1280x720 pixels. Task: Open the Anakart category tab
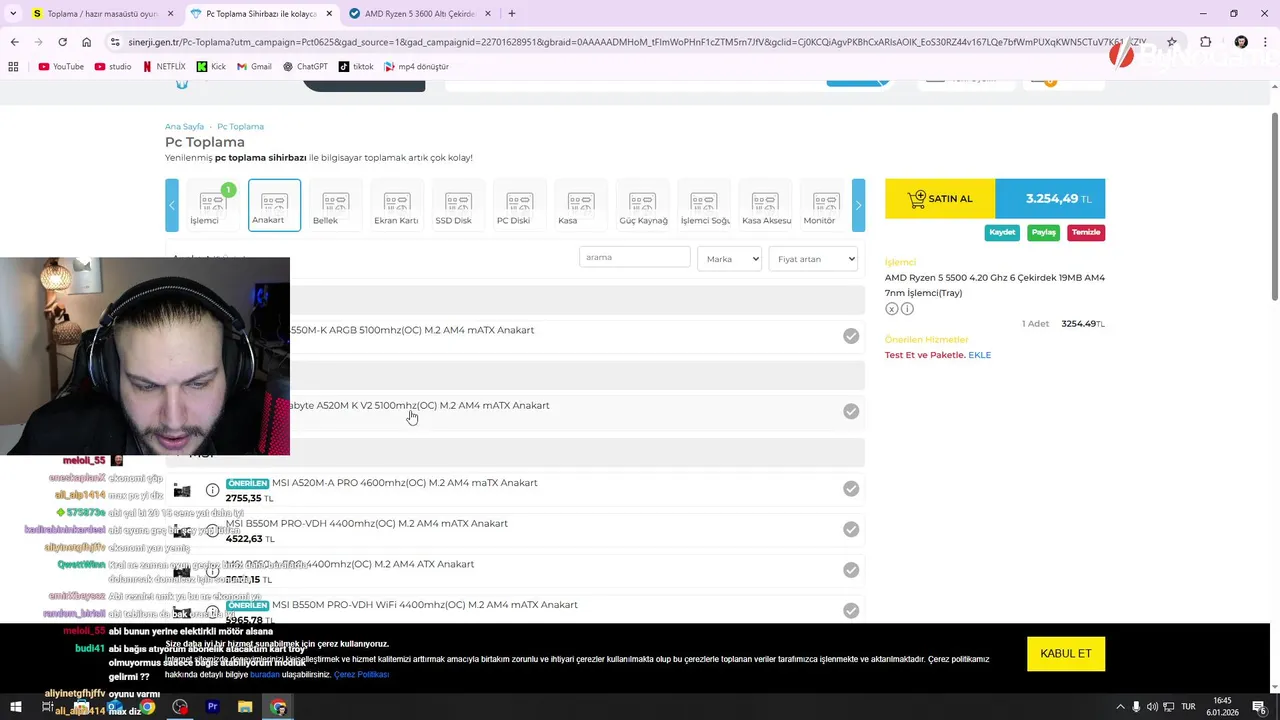click(x=274, y=205)
